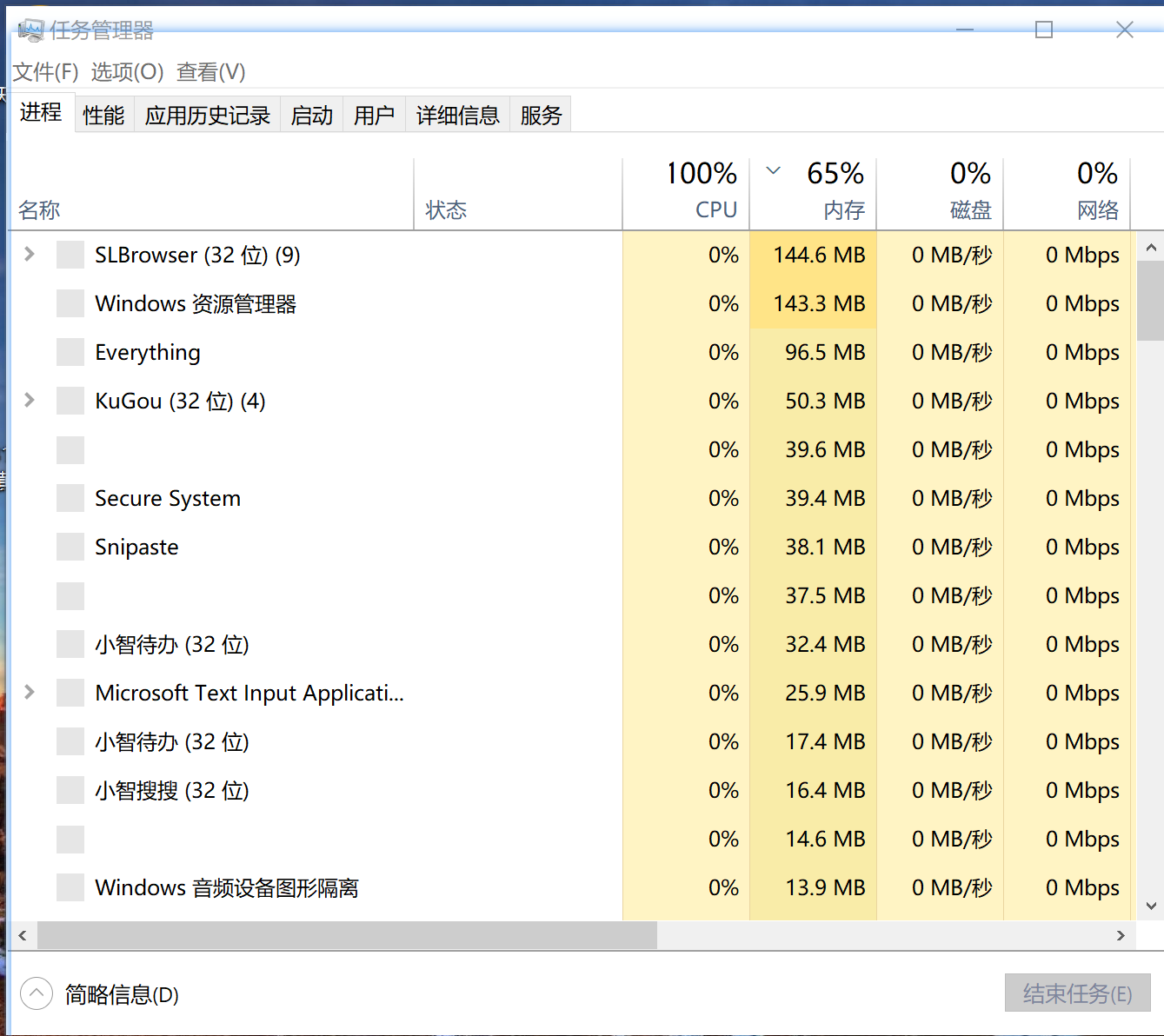Go to the 启动 tab
Viewport: 1164px width, 1036px height.
point(312,115)
